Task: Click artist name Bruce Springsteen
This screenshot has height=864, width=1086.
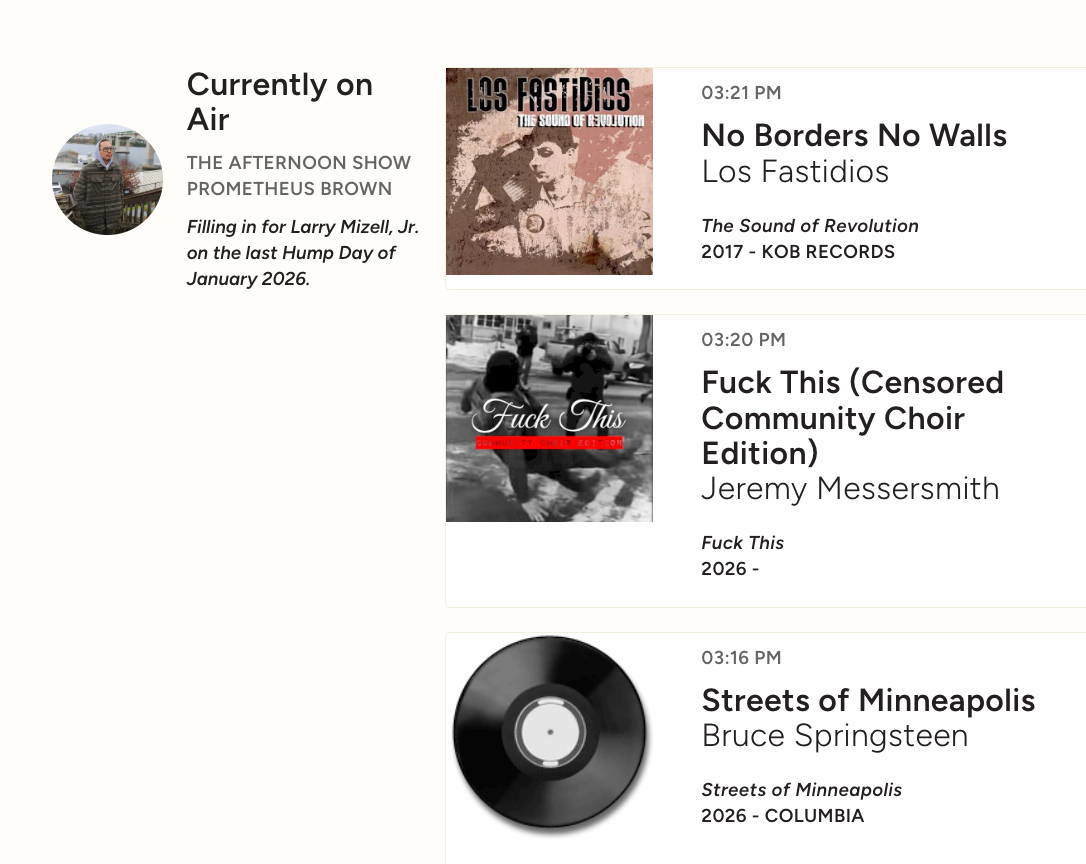Action: 834,736
